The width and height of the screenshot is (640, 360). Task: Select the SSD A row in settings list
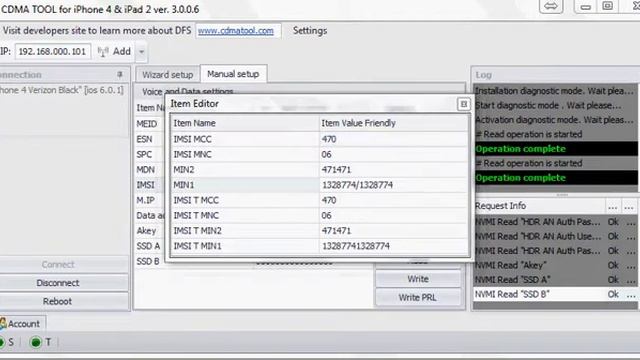pos(148,246)
